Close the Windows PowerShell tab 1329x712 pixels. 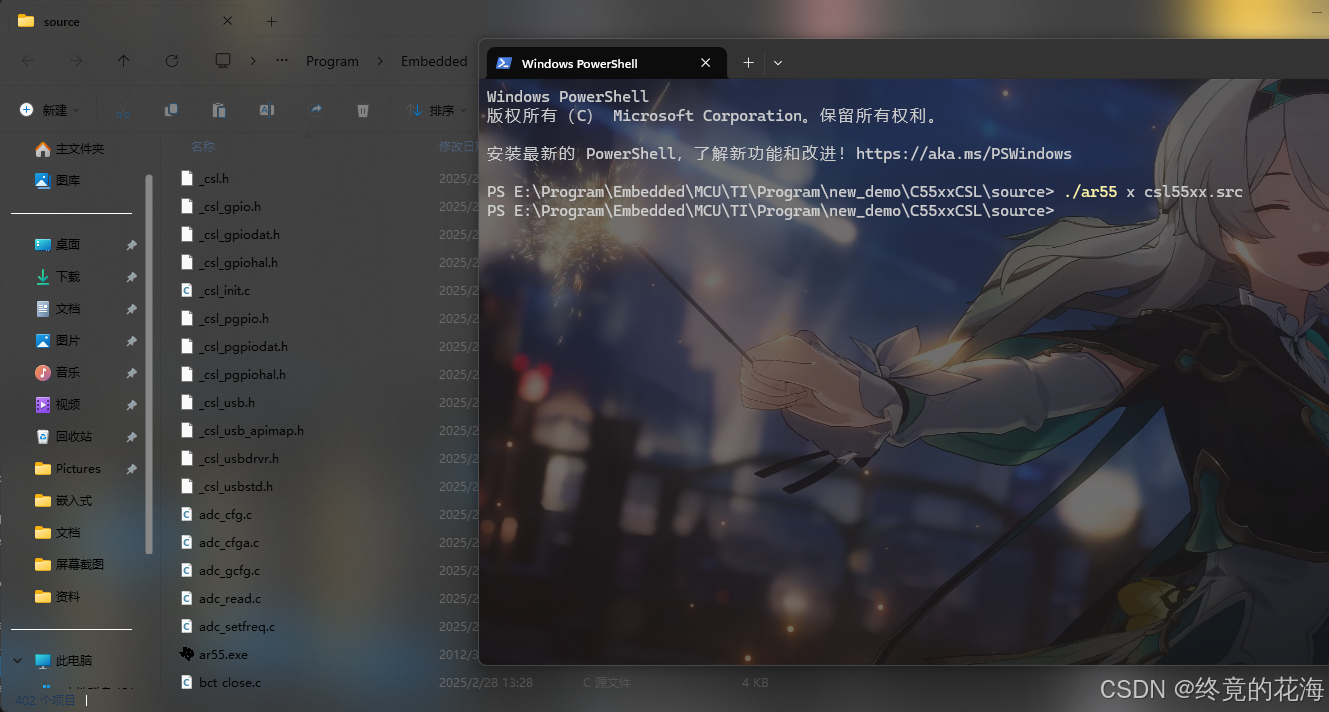point(705,63)
